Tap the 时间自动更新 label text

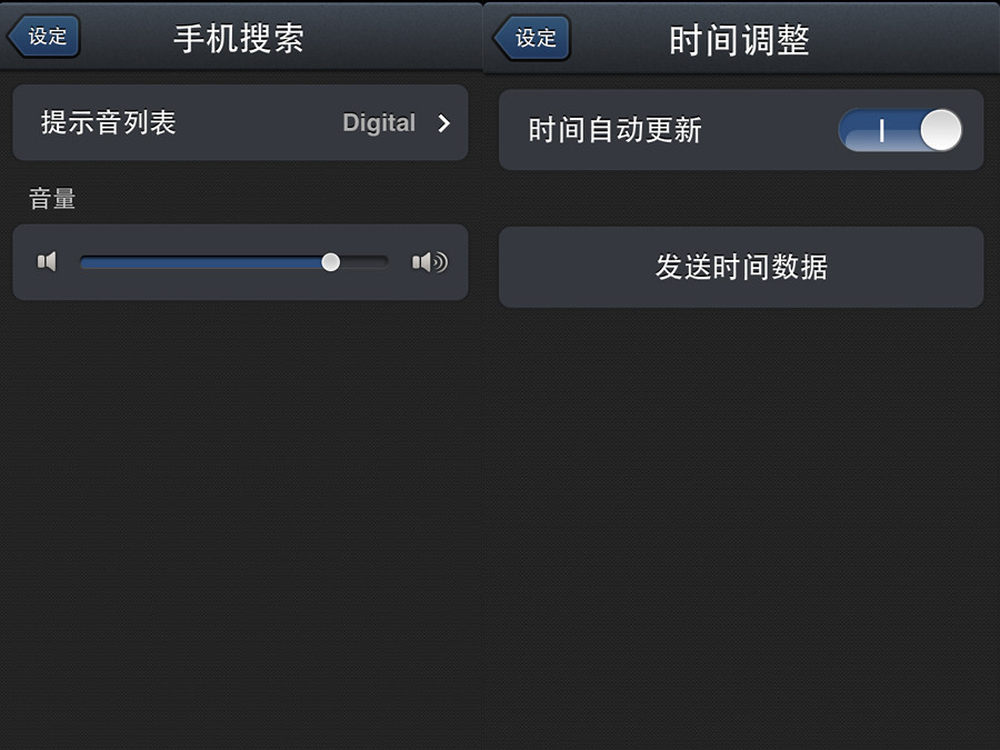[615, 130]
